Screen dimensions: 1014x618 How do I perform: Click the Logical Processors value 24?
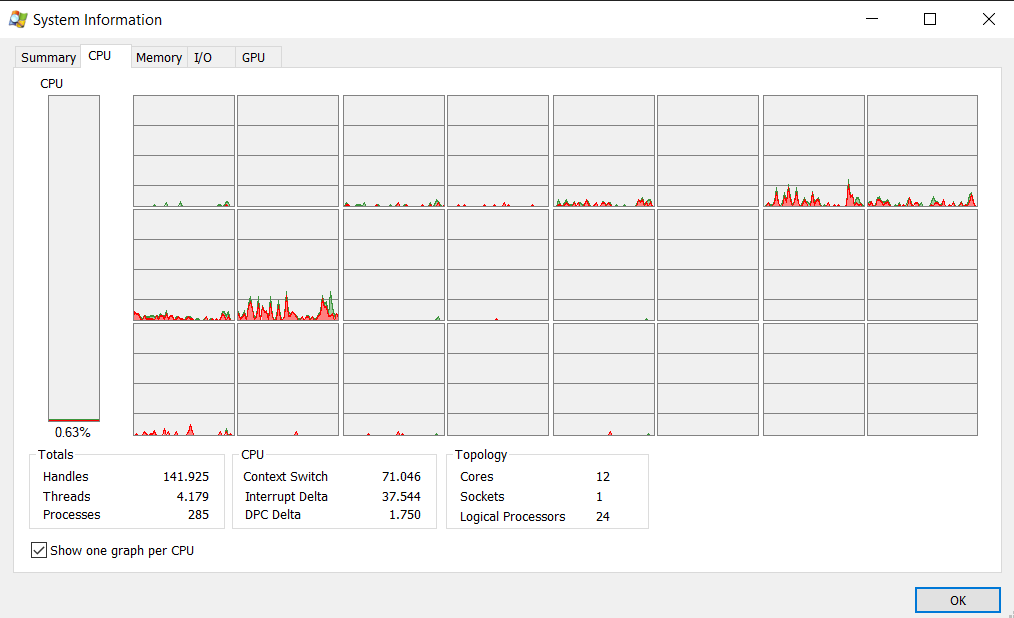[603, 517]
